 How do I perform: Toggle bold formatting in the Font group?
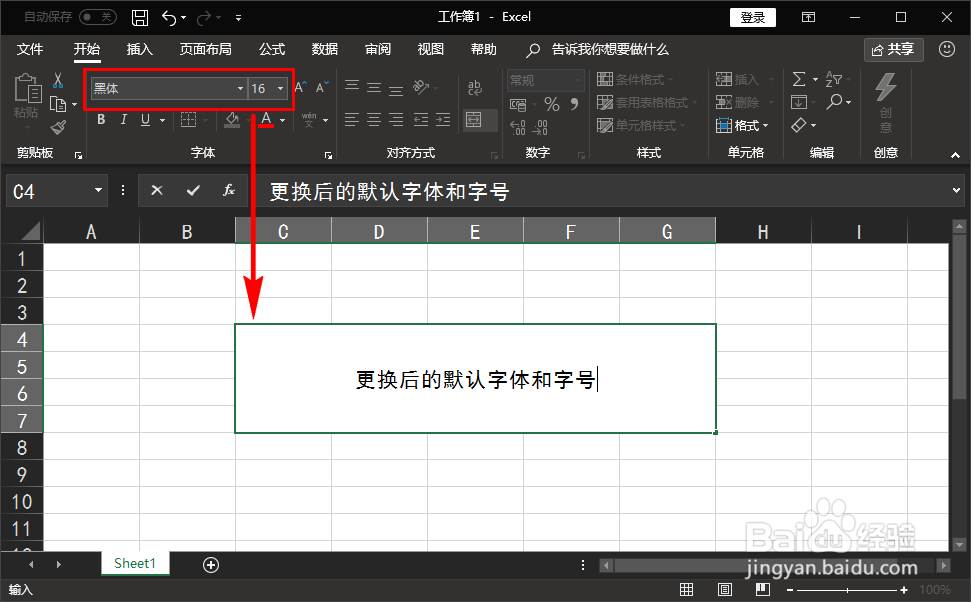100,119
